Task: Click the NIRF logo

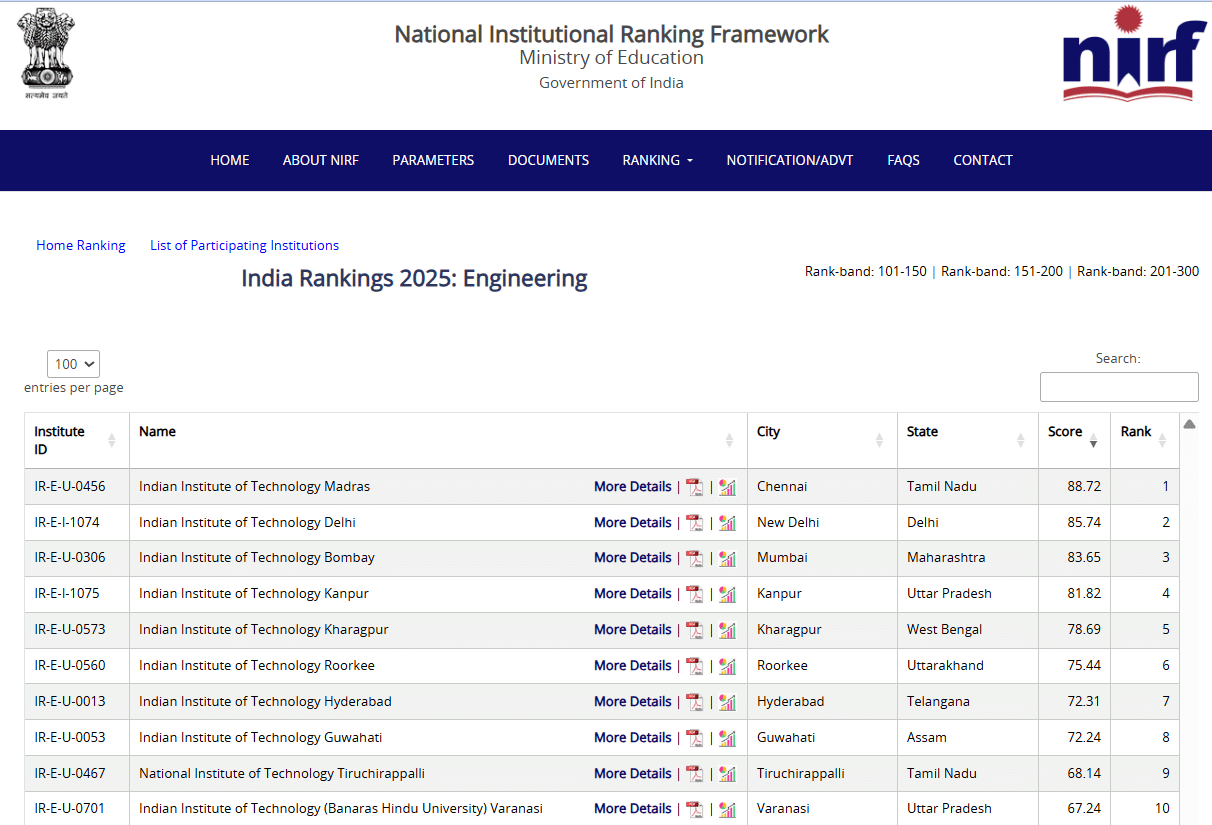Action: click(x=1128, y=55)
